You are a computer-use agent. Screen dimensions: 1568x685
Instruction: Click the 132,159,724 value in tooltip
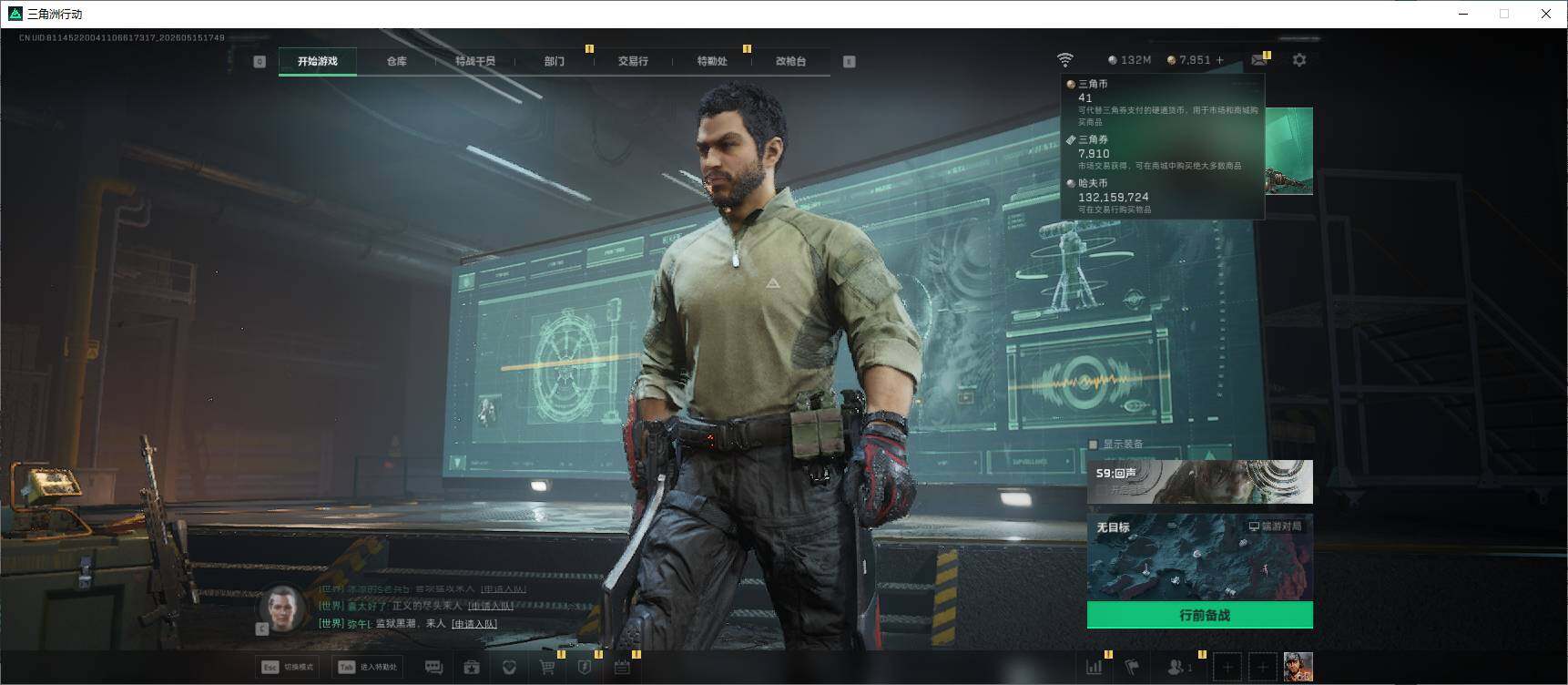coord(1114,197)
